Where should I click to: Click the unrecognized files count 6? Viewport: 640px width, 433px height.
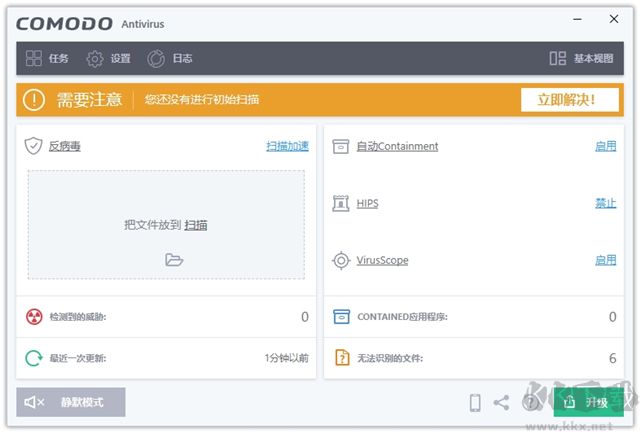pyautogui.click(x=613, y=358)
